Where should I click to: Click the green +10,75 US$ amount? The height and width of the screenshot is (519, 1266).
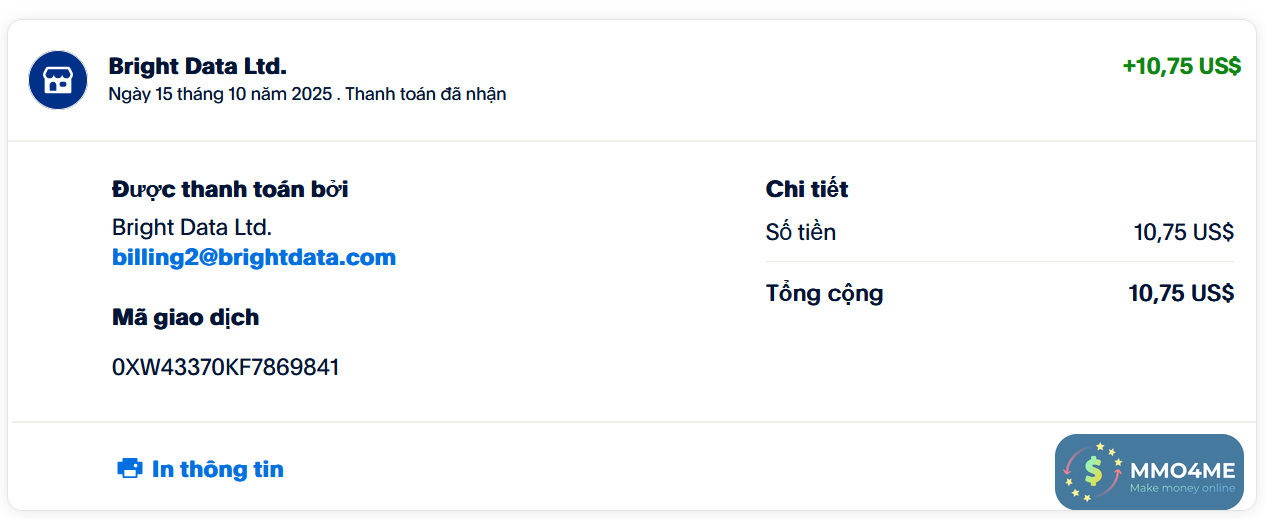(1181, 66)
